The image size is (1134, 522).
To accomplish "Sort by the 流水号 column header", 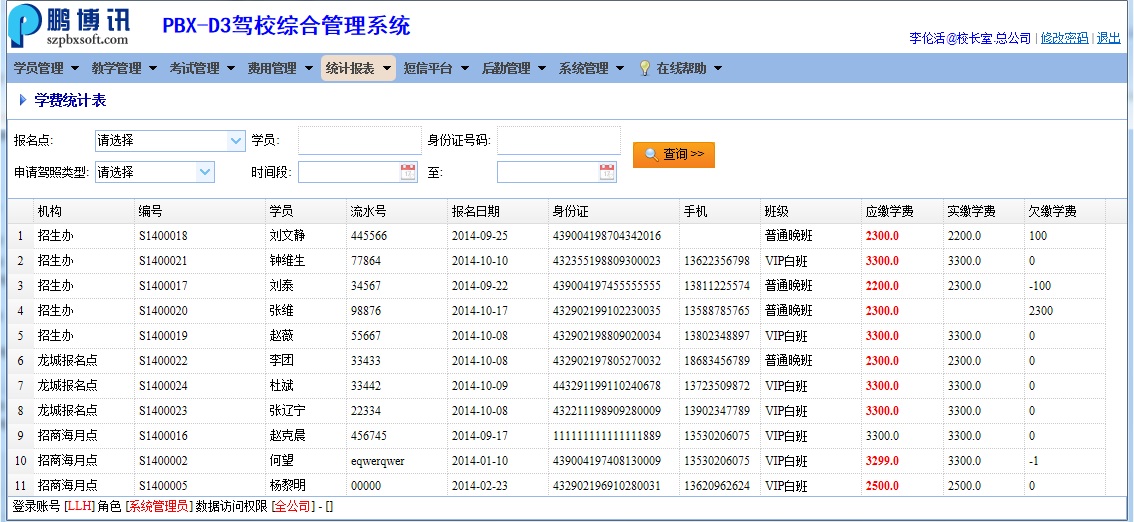I will click(x=396, y=211).
